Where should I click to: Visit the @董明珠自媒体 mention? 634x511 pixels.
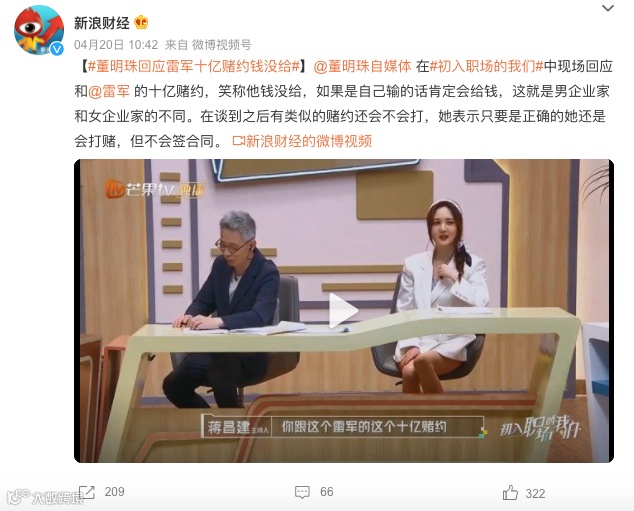point(362,66)
